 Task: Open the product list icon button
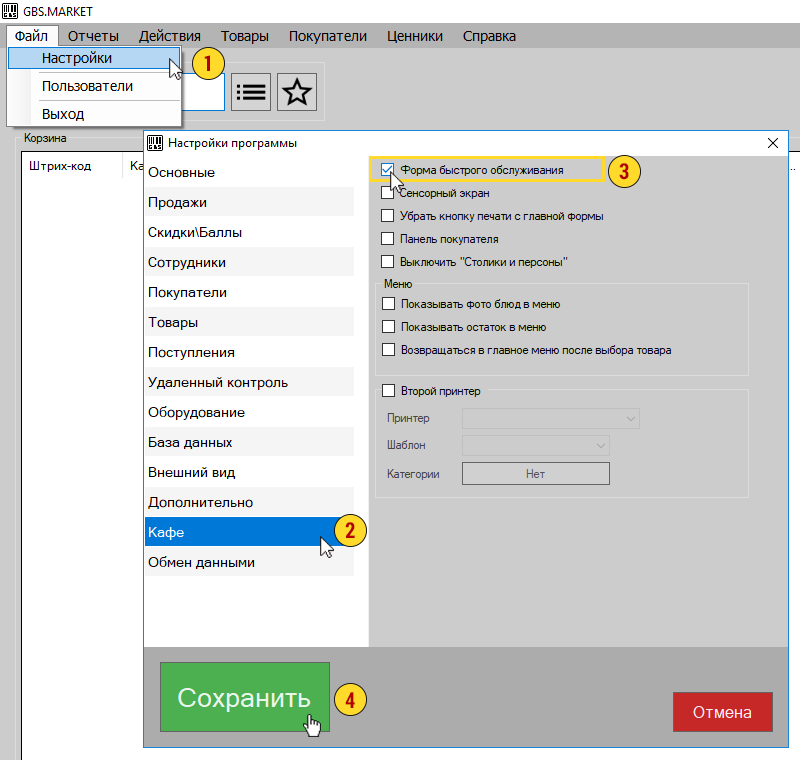pyautogui.click(x=251, y=92)
